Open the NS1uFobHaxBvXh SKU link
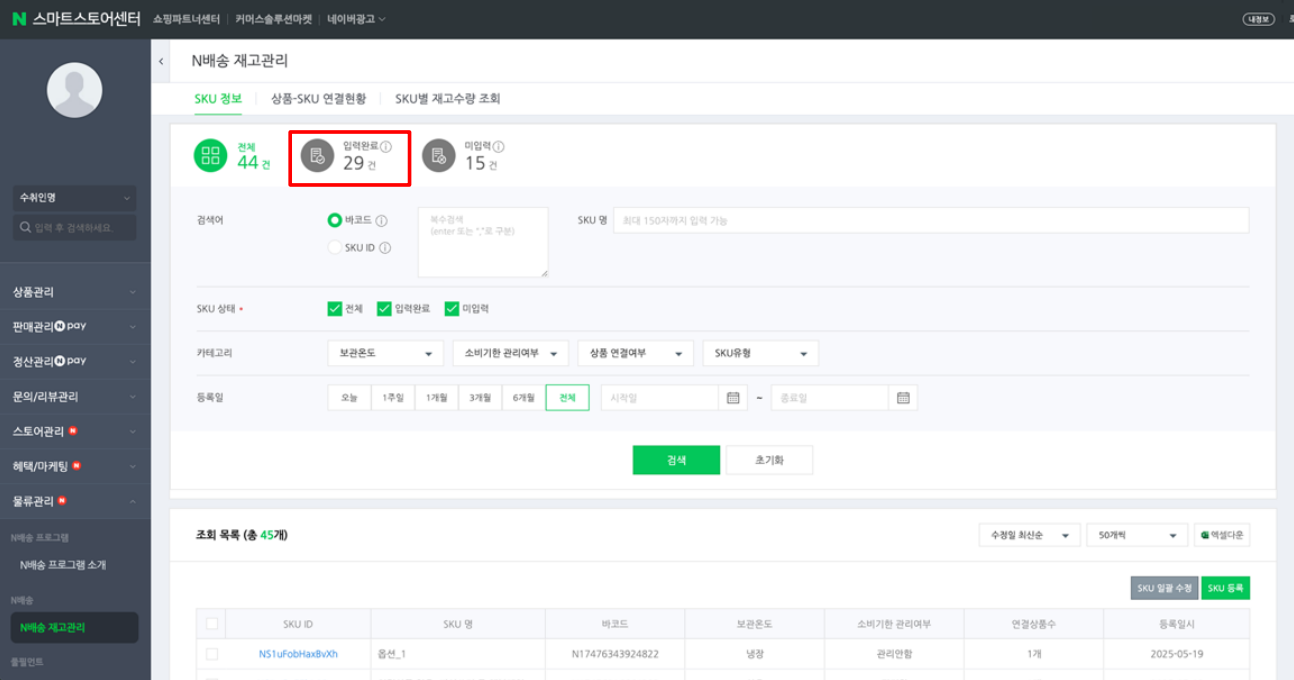 298,654
